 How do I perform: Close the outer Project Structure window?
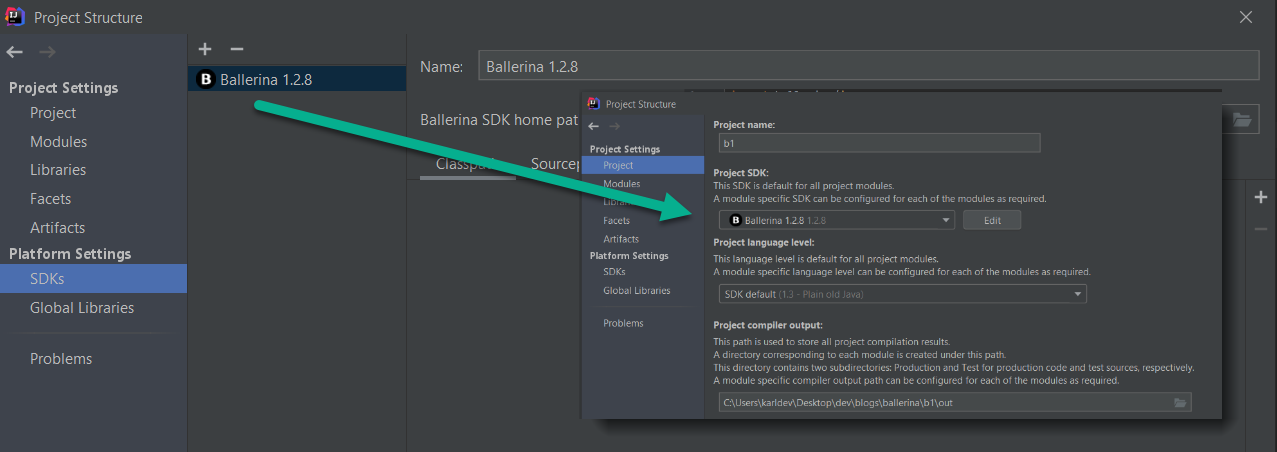tap(1246, 17)
